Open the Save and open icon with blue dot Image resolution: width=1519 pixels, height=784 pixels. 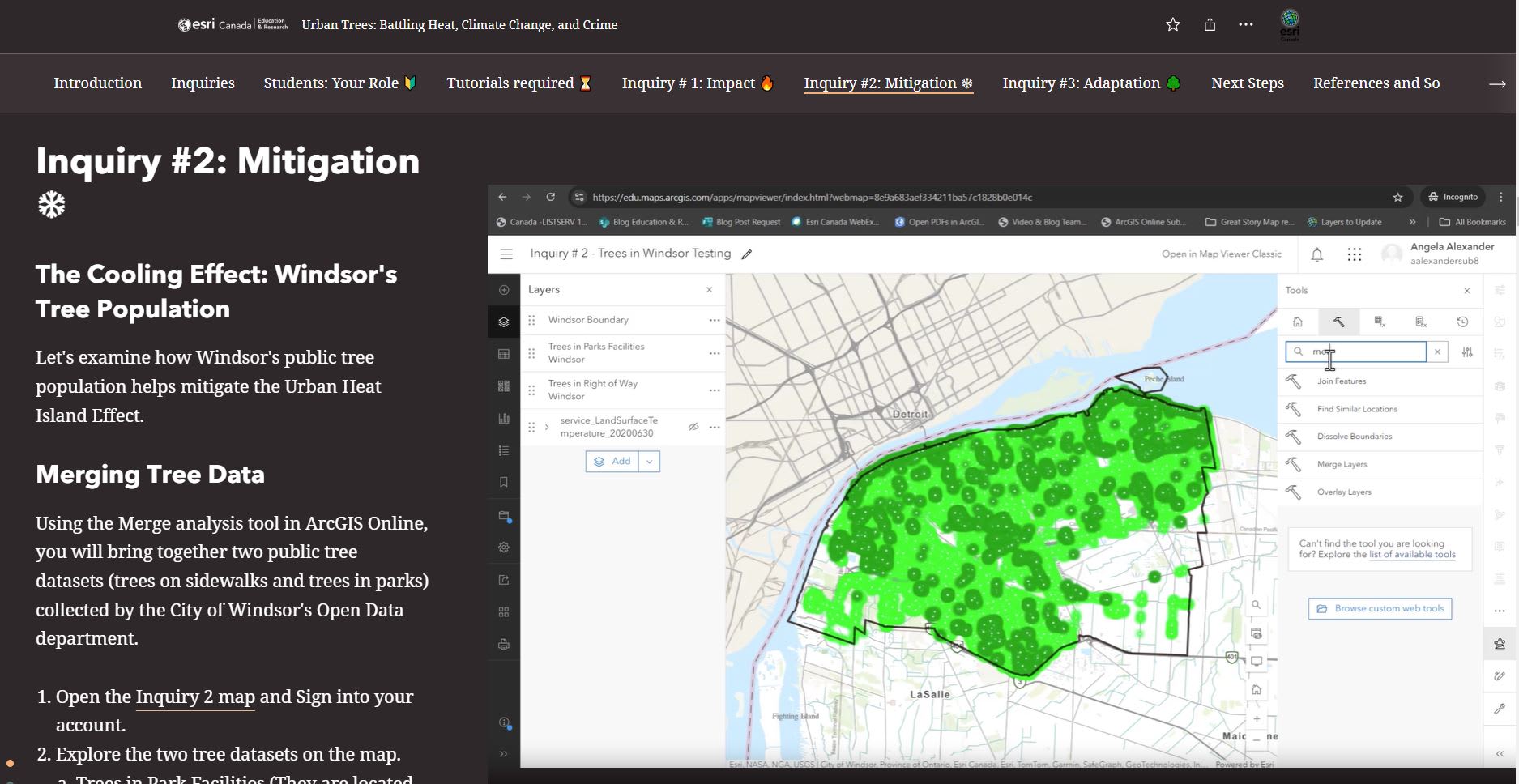point(504,516)
